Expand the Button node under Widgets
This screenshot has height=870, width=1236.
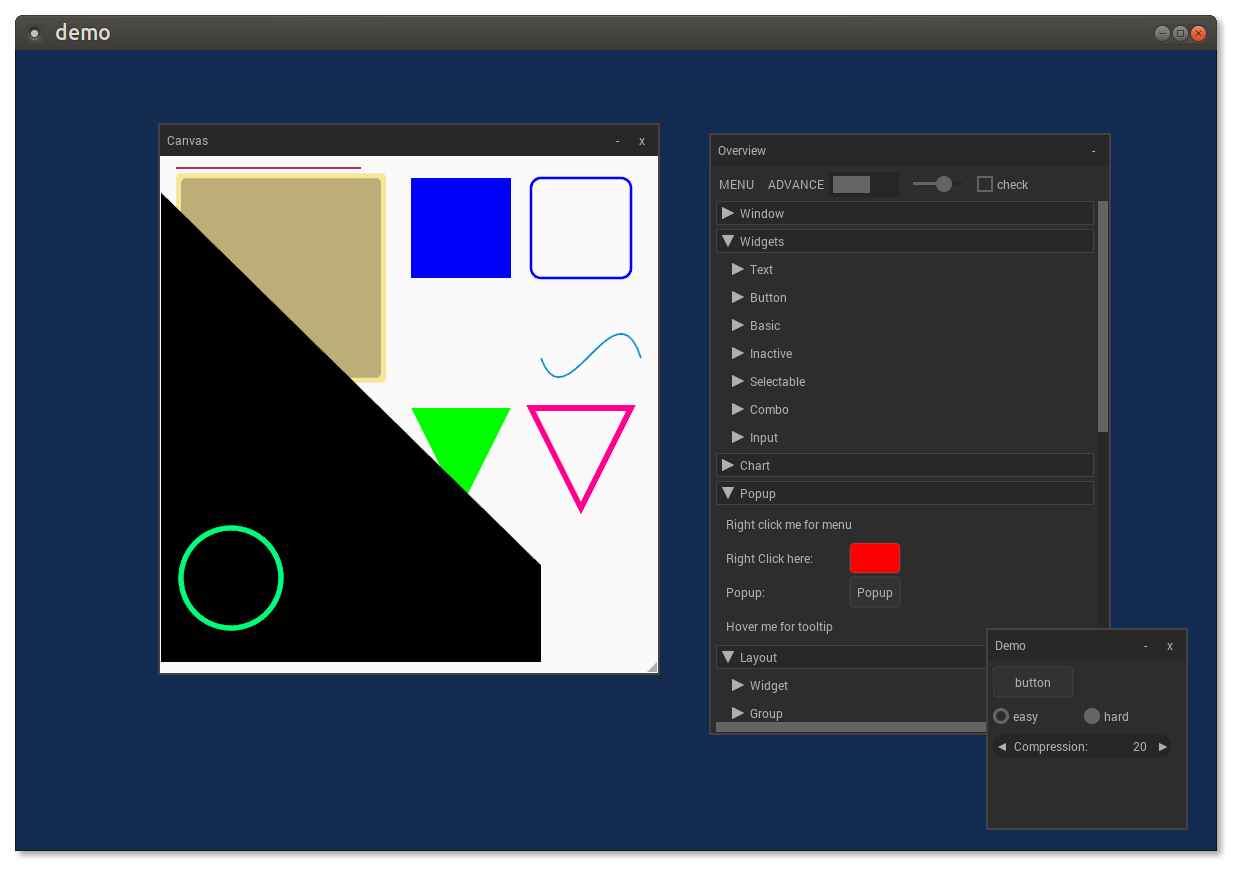738,297
